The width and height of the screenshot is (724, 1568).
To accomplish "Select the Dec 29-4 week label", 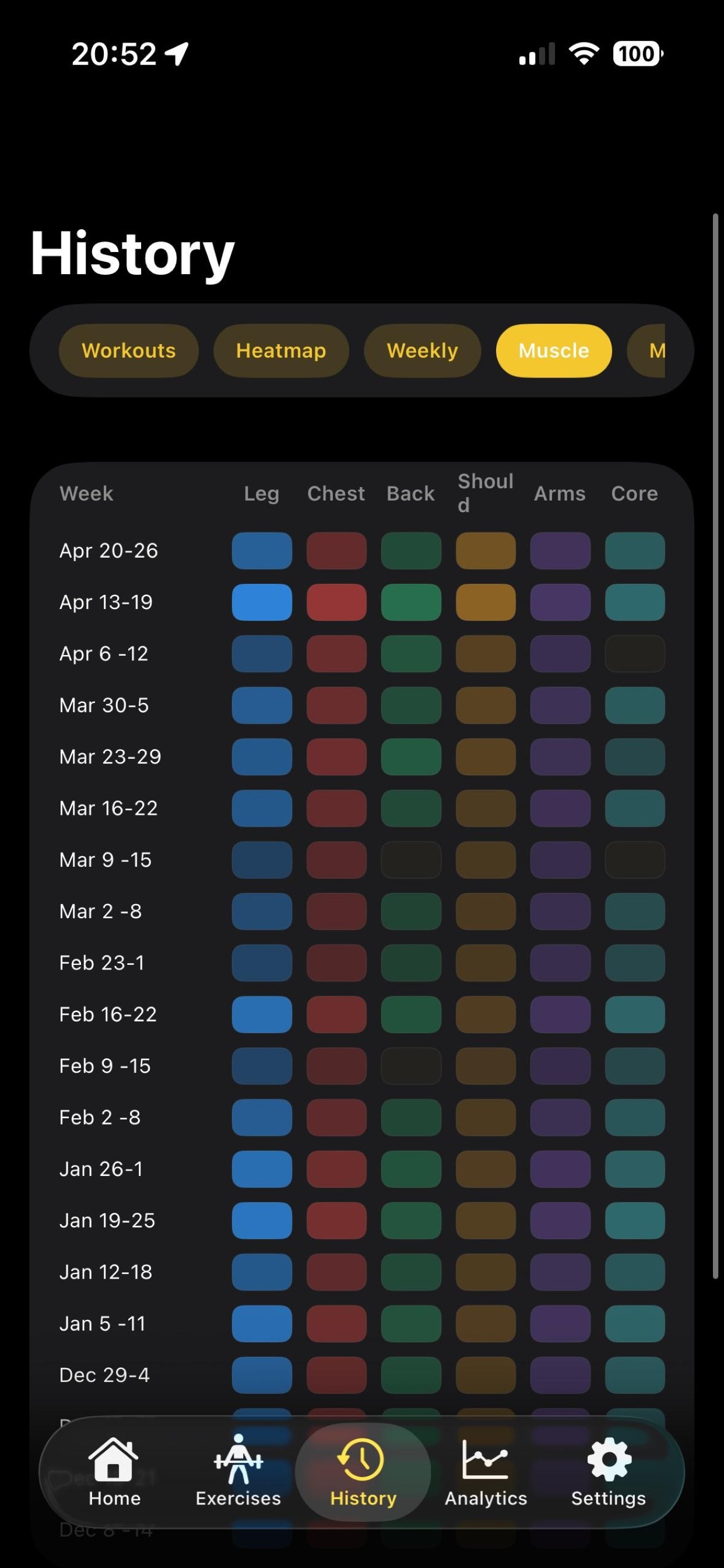I will coord(104,1375).
